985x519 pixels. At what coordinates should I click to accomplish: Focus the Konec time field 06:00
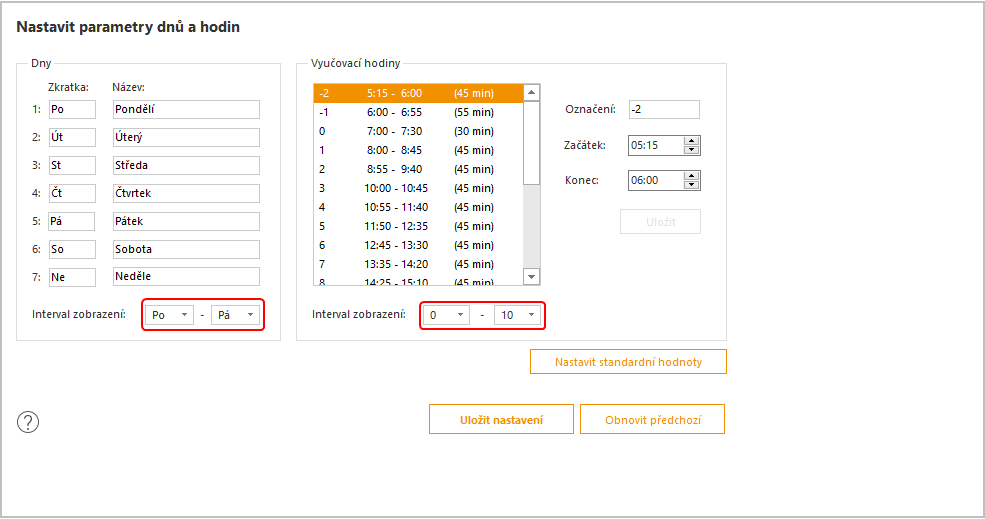(x=655, y=180)
